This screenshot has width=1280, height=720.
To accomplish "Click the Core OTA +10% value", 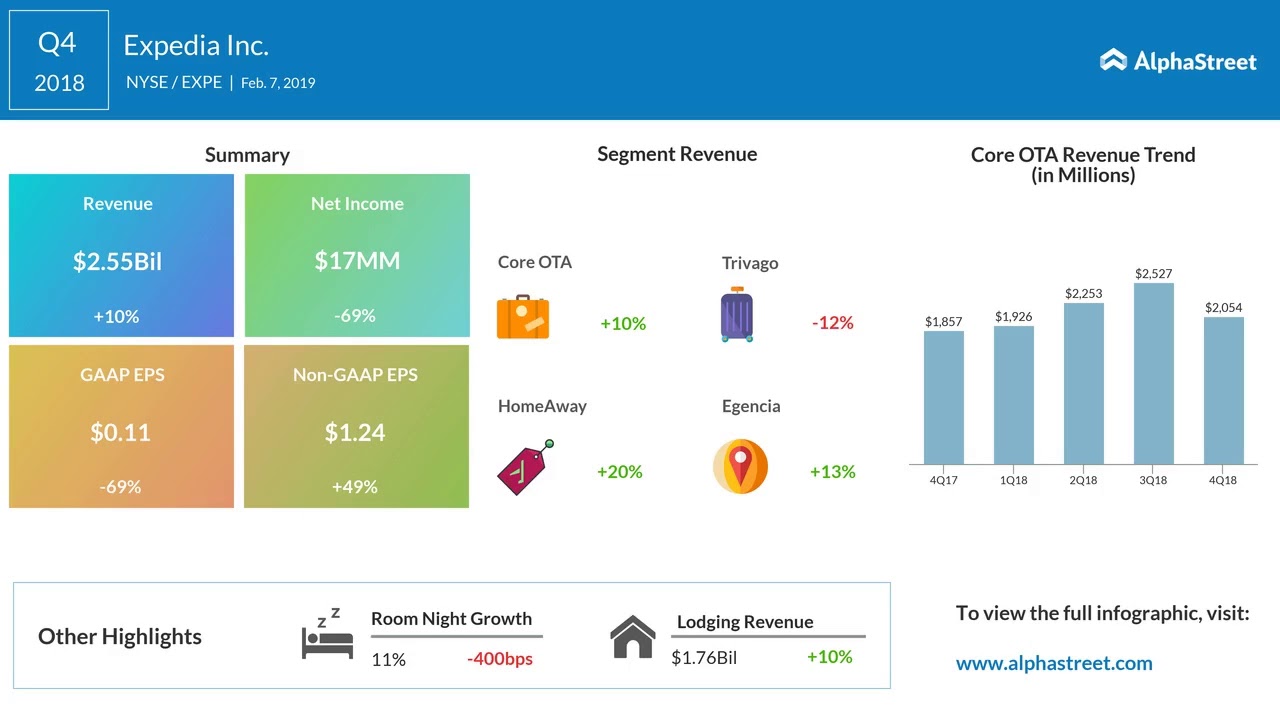I will [x=623, y=323].
